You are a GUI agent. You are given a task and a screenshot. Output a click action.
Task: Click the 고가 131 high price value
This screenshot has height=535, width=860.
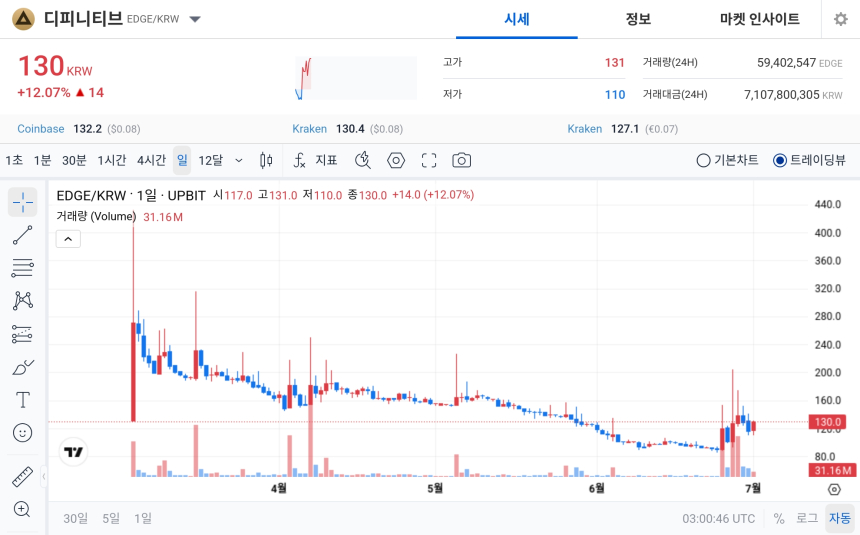(614, 63)
